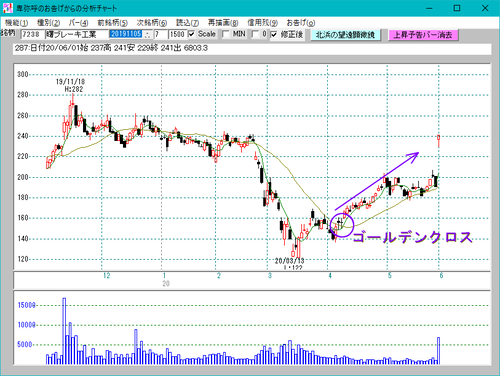Close the analysis chart window
This screenshot has width=500, height=376.
click(485, 8)
